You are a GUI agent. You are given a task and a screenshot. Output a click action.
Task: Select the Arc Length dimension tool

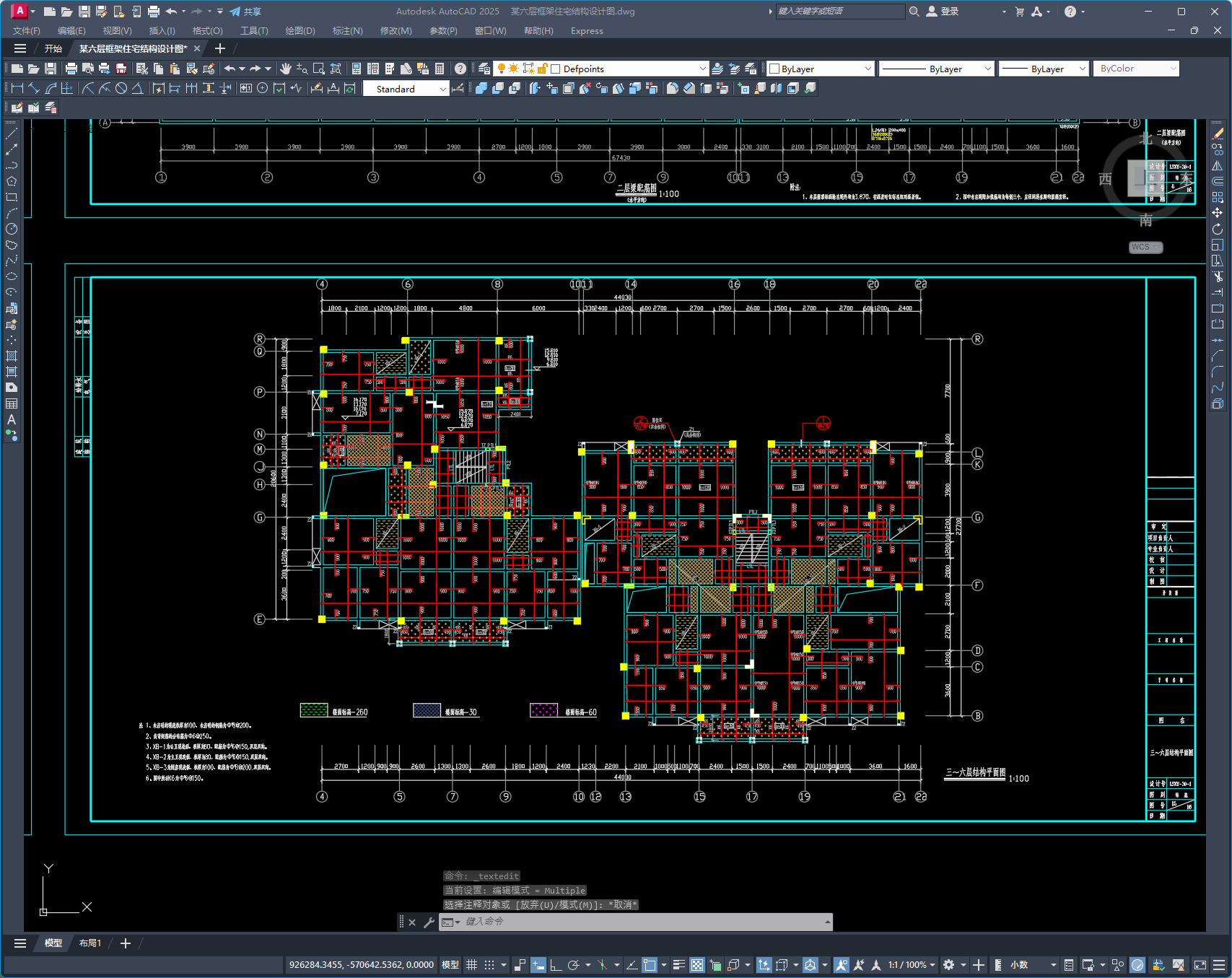pyautogui.click(x=51, y=88)
